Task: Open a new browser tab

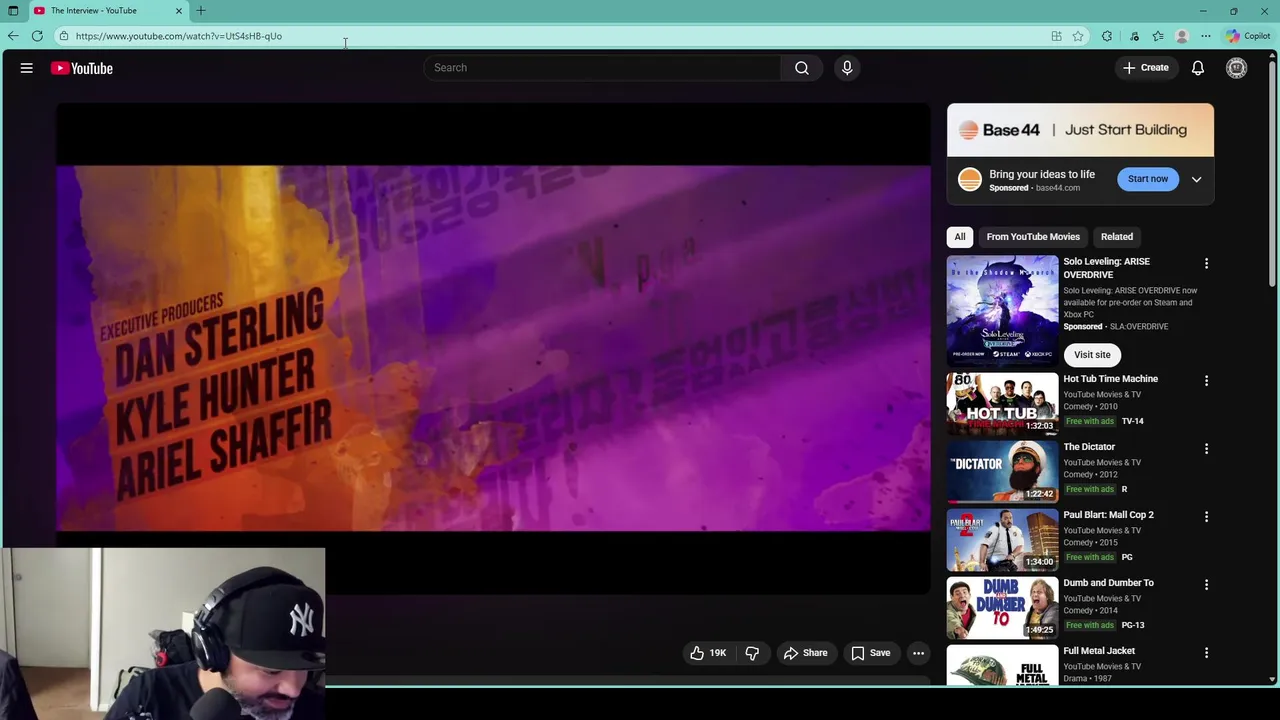Action: click(201, 11)
